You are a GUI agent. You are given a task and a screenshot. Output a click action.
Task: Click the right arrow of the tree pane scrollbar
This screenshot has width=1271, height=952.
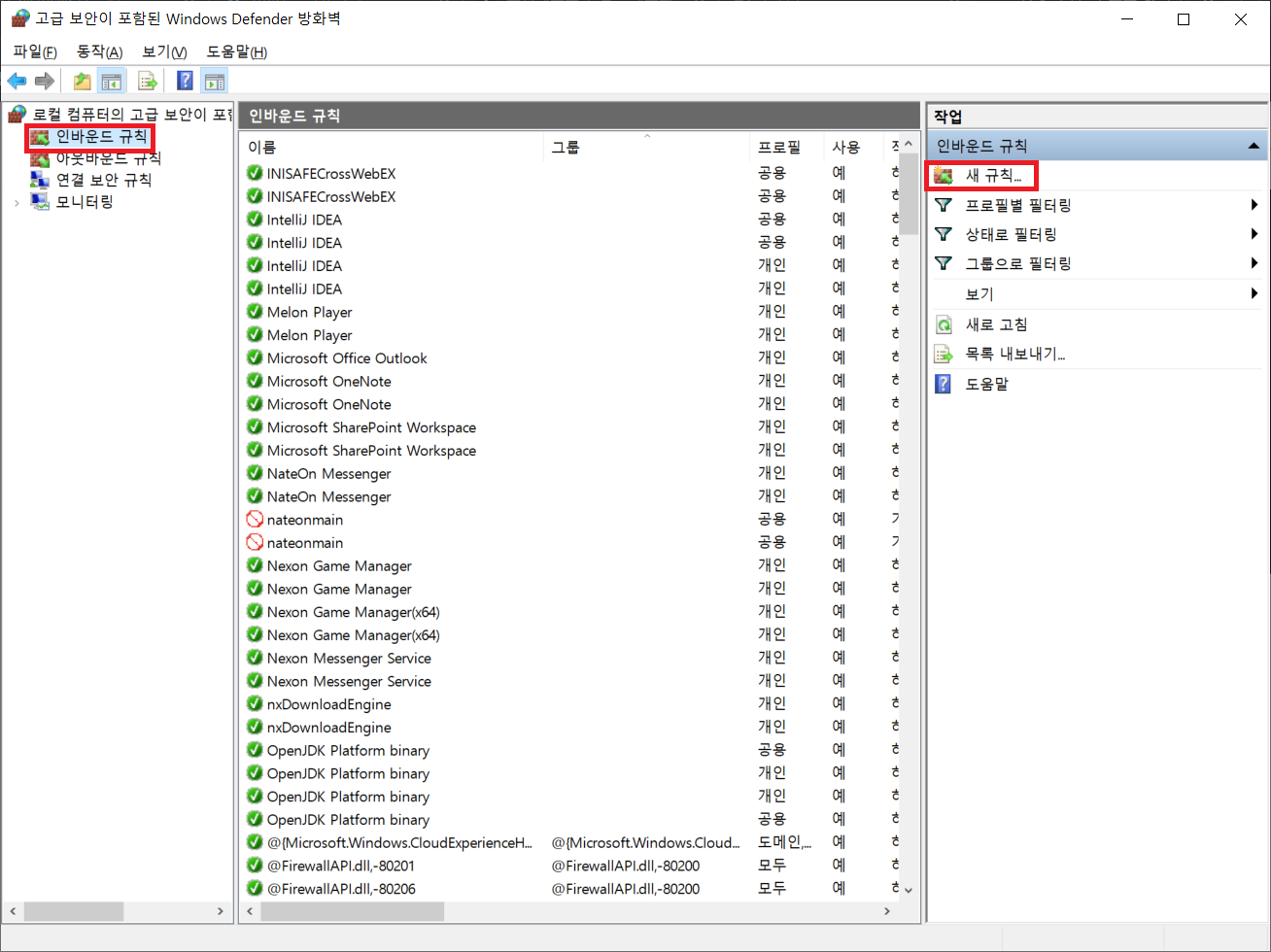[221, 911]
